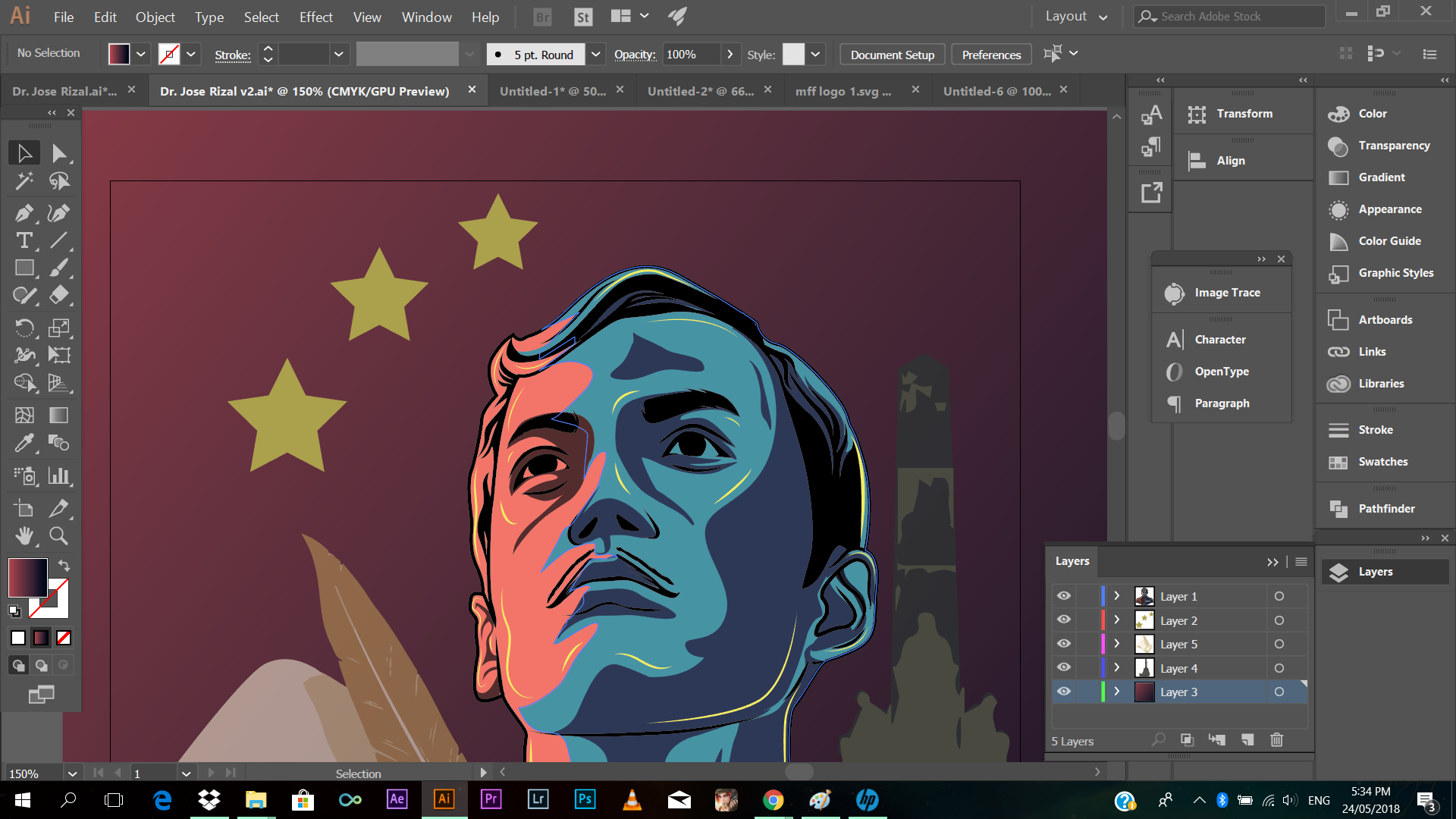Viewport: 1456px width, 819px height.
Task: Toggle target circle for Layer 3
Action: point(1279,692)
